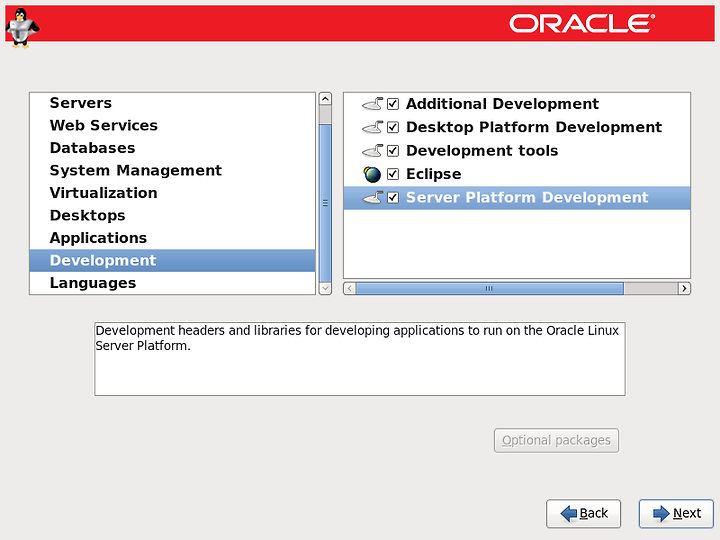Click the category list scroll up arrow
The width and height of the screenshot is (720, 540).
click(x=325, y=99)
